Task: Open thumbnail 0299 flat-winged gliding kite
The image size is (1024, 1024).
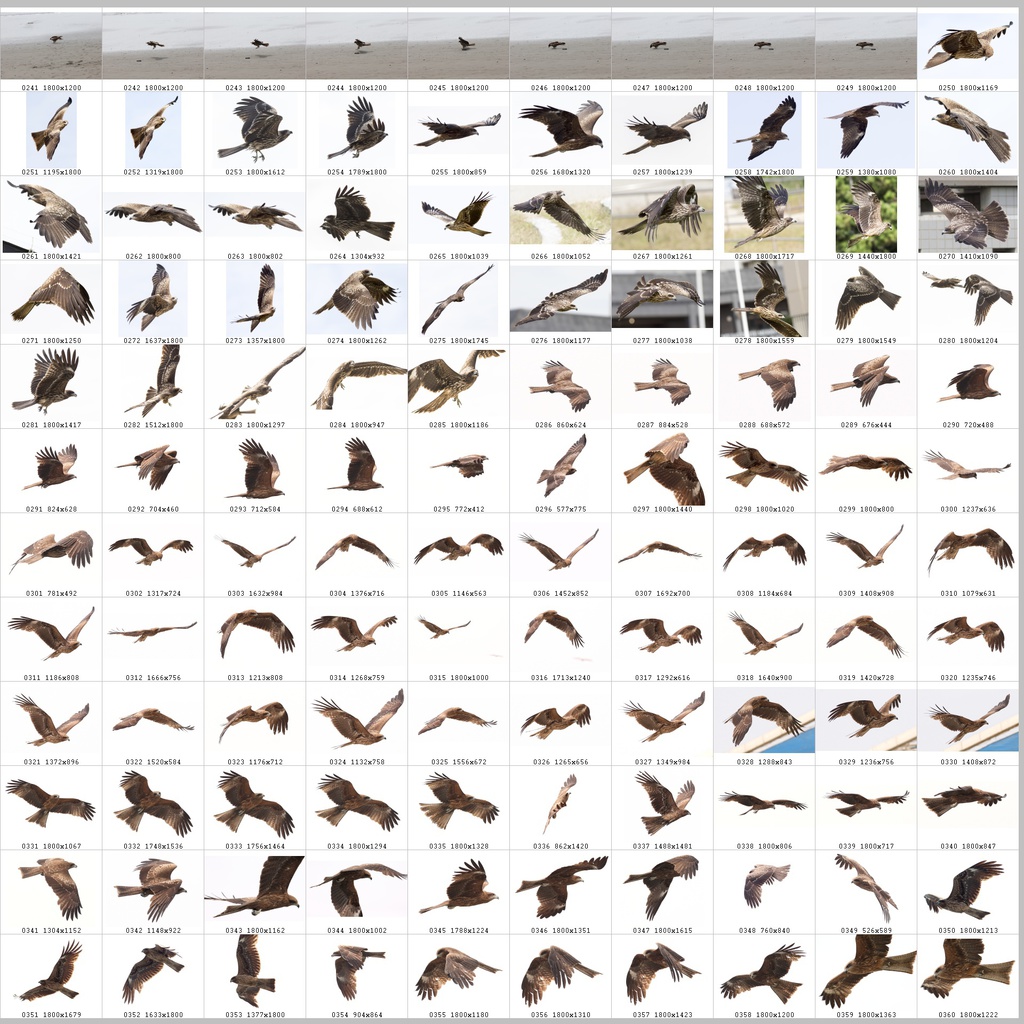Action: click(866, 468)
